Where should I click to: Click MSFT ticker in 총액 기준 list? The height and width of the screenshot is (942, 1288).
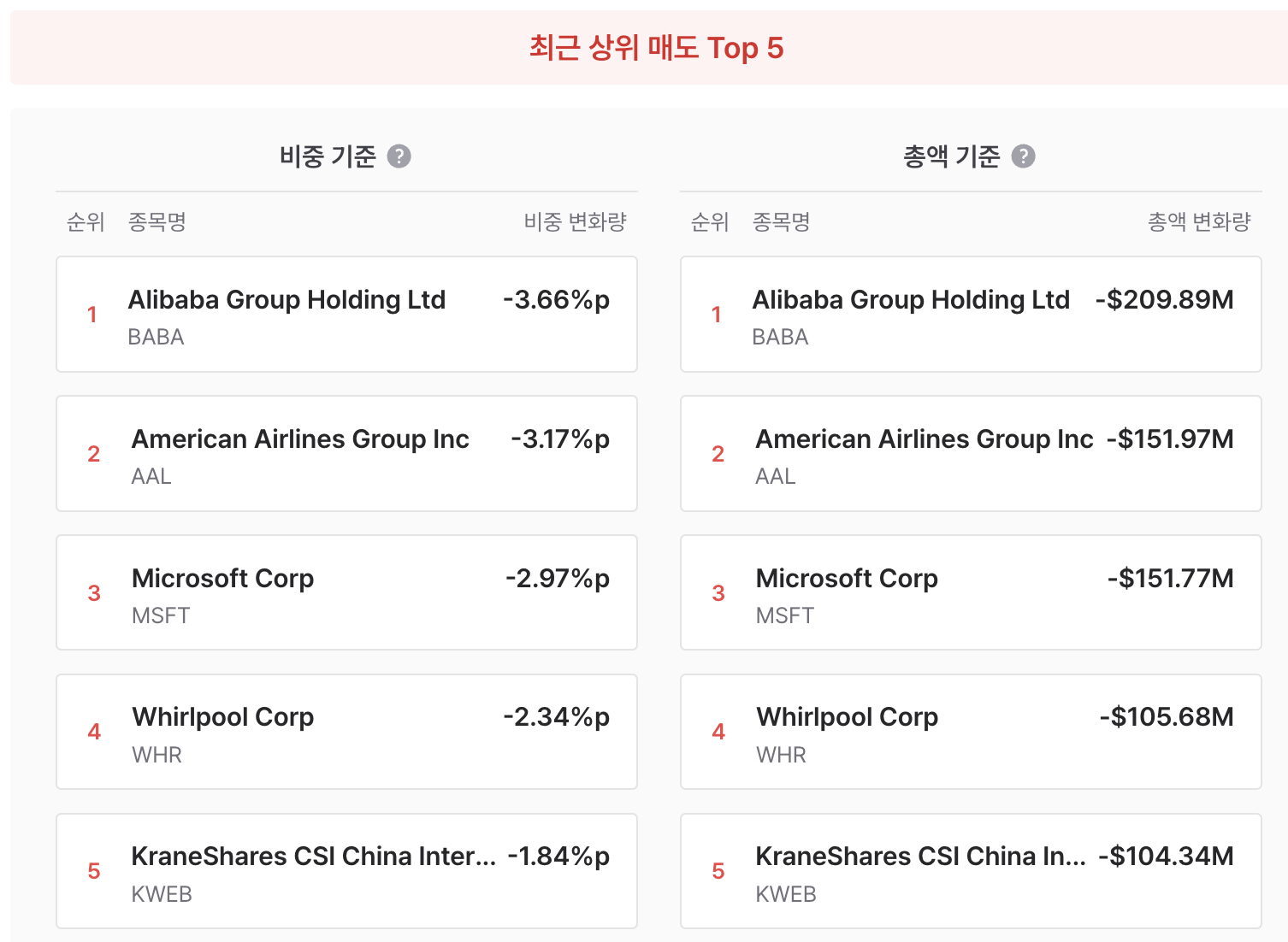784,615
